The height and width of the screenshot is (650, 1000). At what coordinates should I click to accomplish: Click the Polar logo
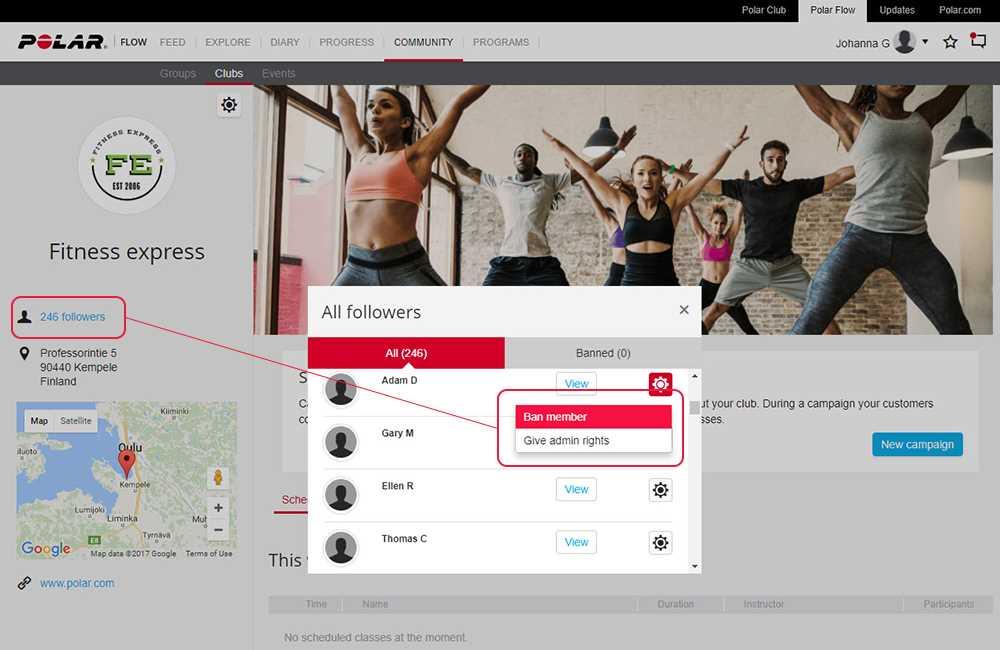point(61,42)
